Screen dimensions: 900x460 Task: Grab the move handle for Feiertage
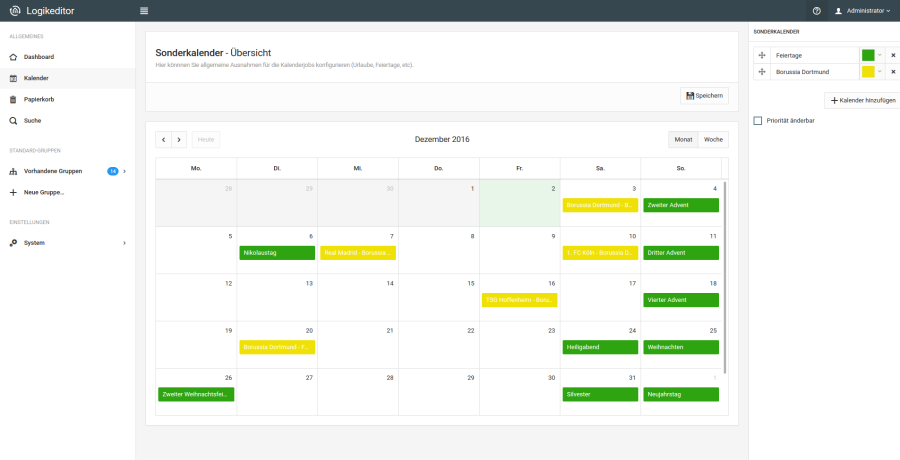(x=762, y=56)
